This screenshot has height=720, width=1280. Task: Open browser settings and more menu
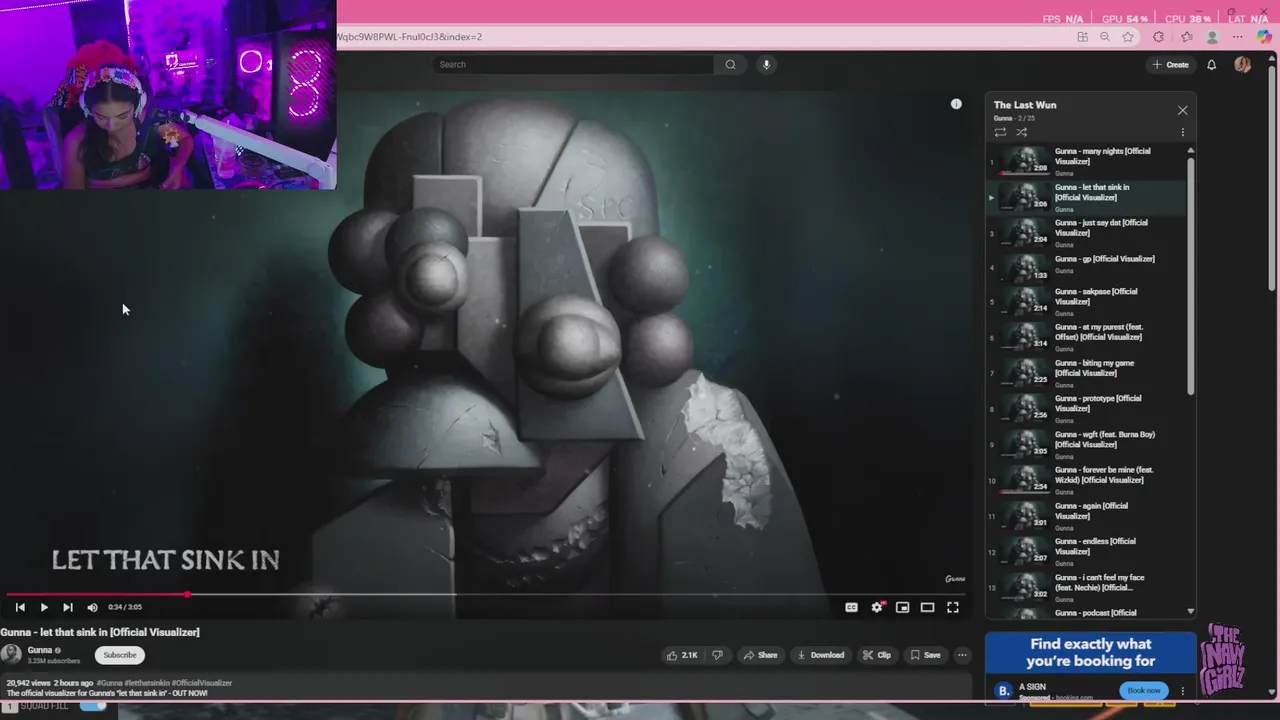[1239, 37]
